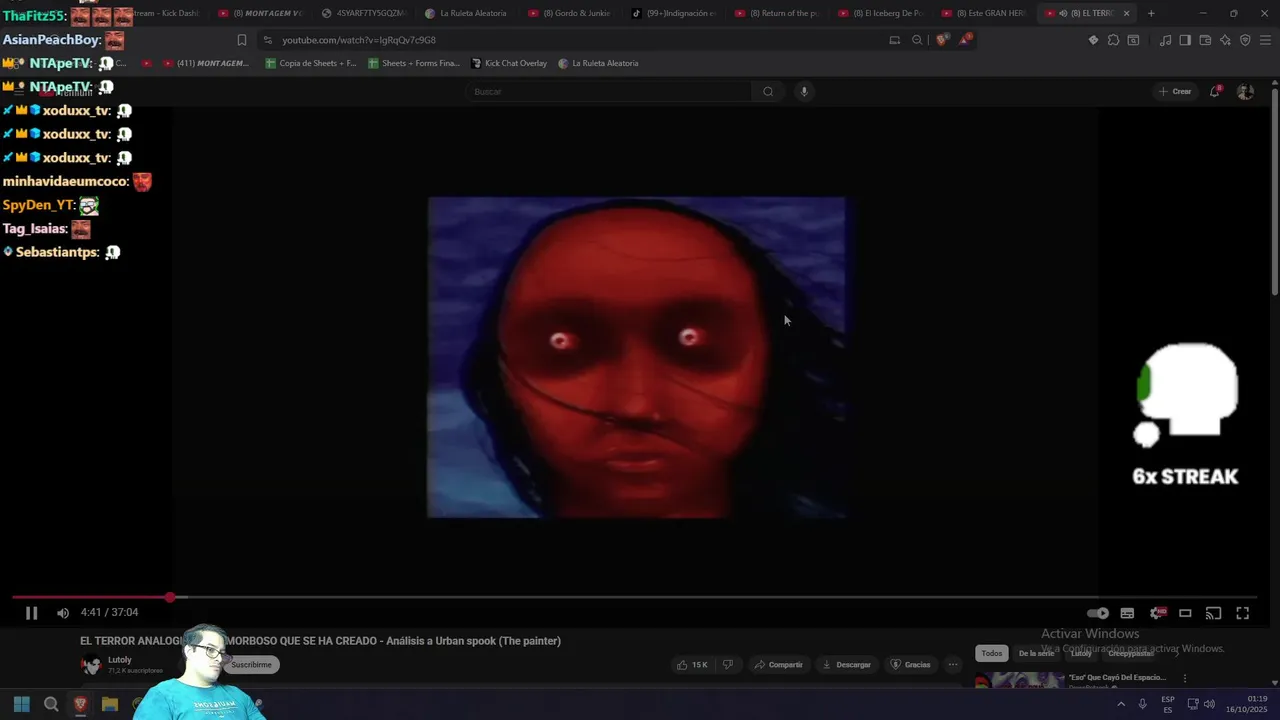The height and width of the screenshot is (720, 1280).
Task: Open Leo AI sparkle icon
Action: (1225, 40)
